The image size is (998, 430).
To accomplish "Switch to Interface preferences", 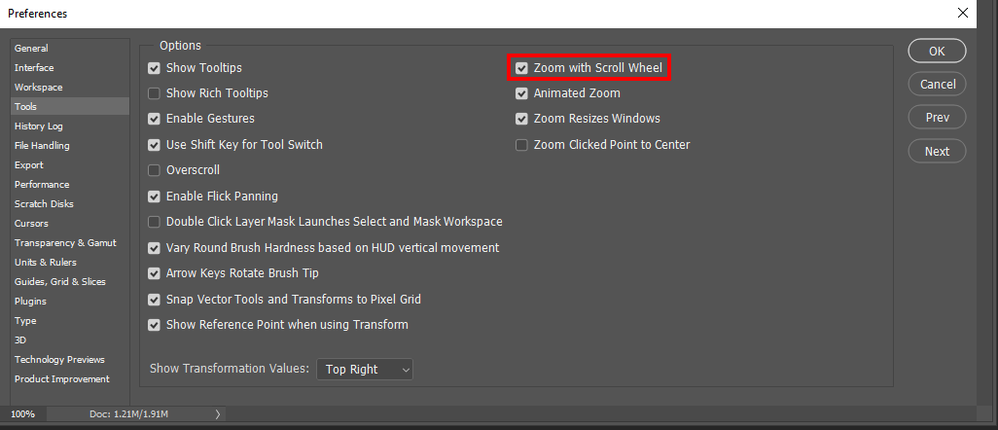I will point(34,67).
